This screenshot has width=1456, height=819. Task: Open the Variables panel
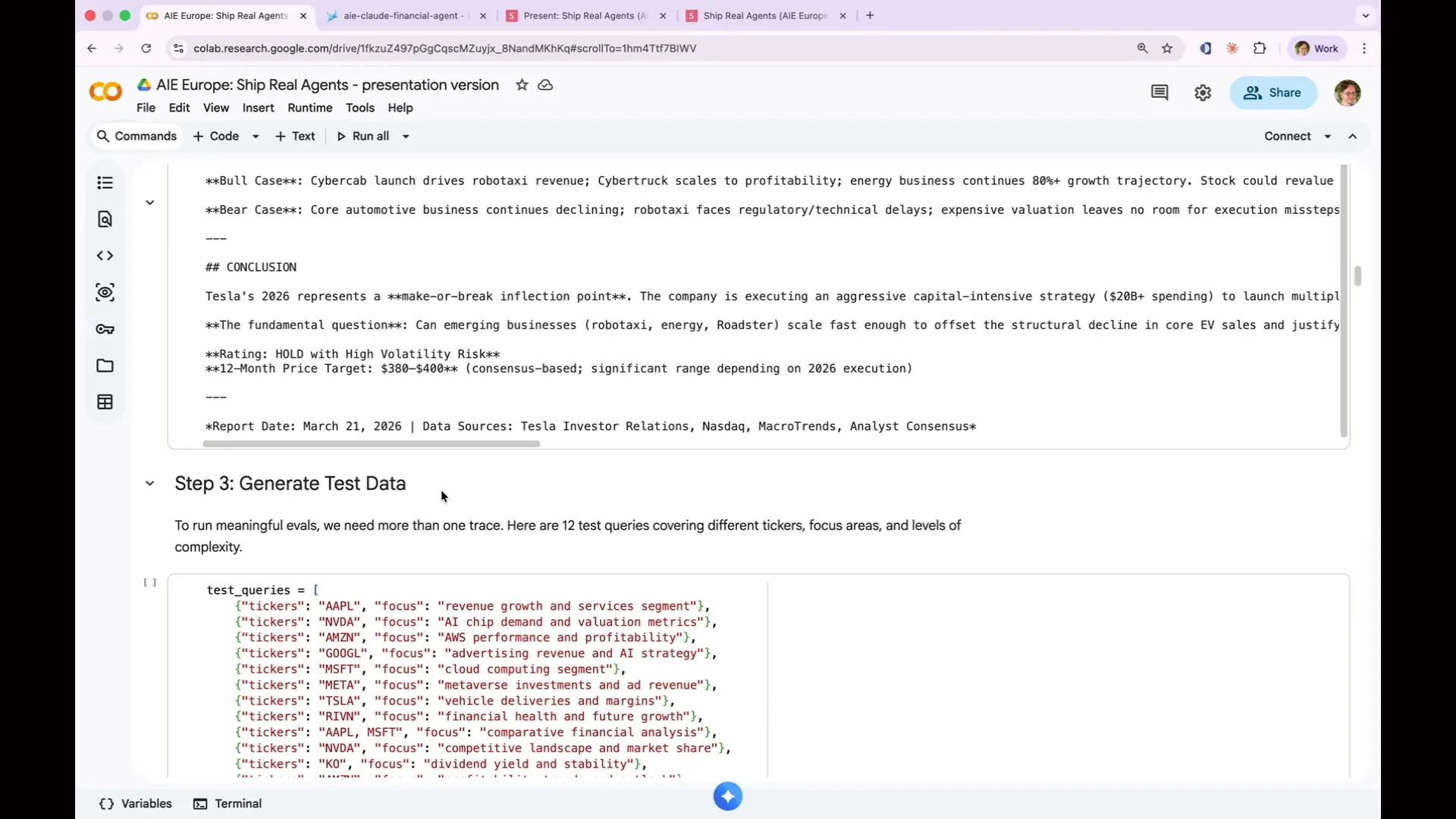click(136, 804)
